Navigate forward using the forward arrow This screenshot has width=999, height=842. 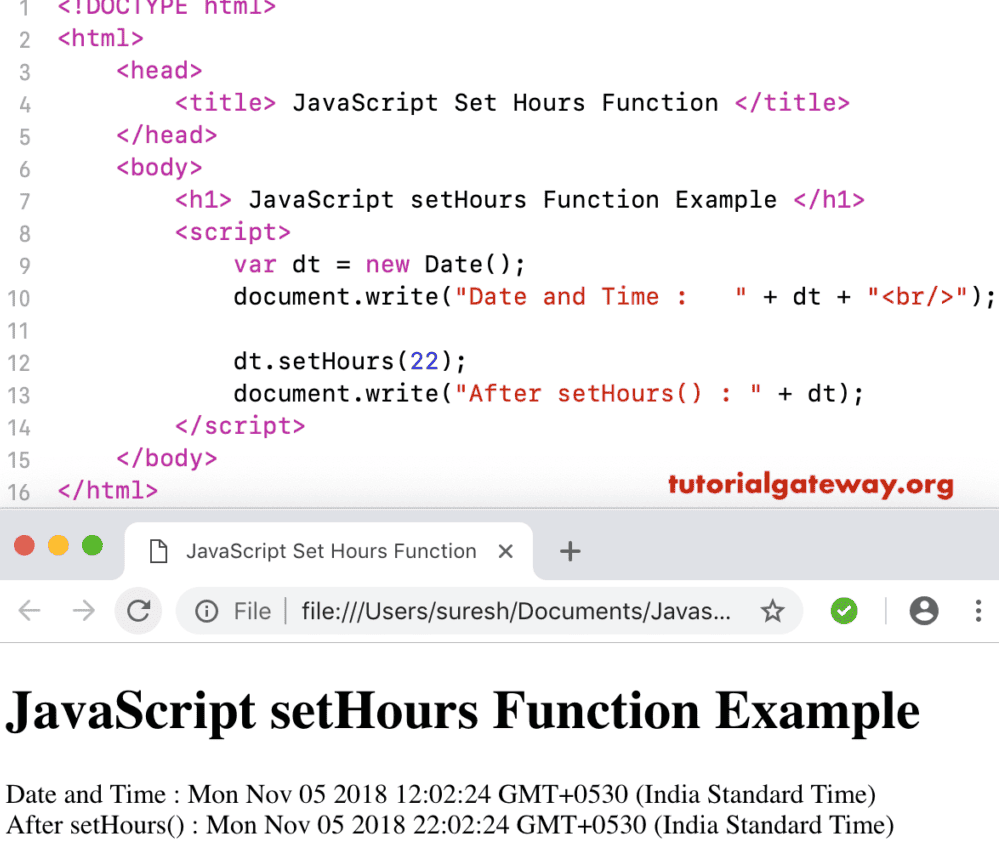coord(84,610)
